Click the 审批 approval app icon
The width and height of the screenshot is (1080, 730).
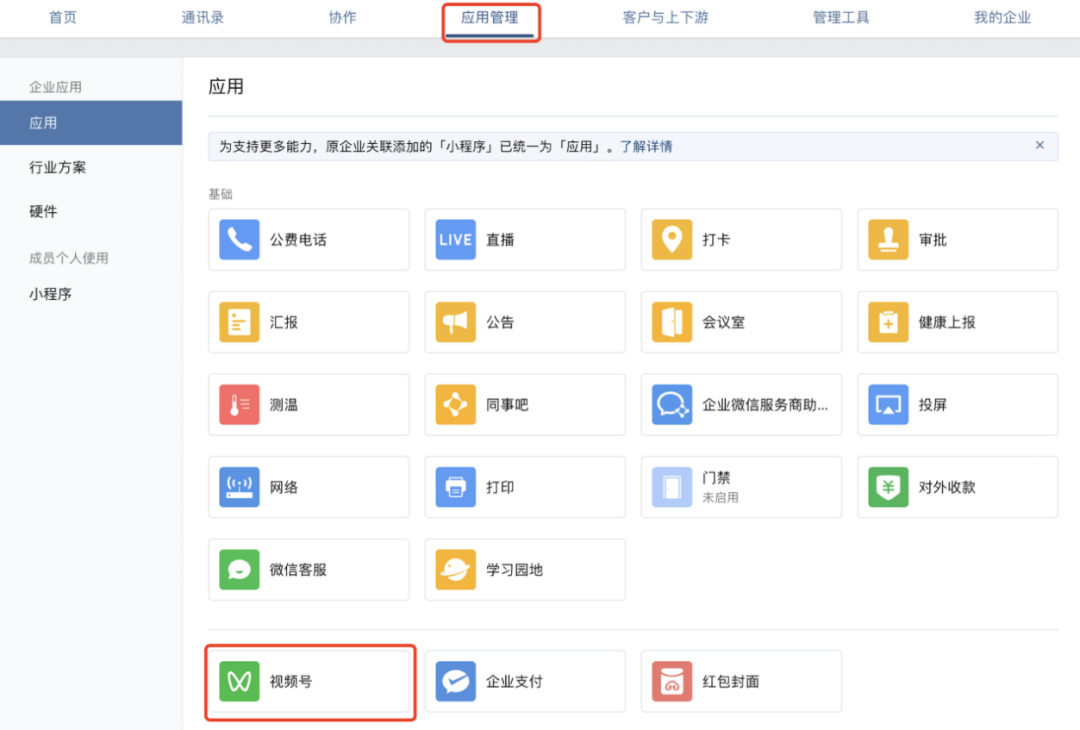956,239
